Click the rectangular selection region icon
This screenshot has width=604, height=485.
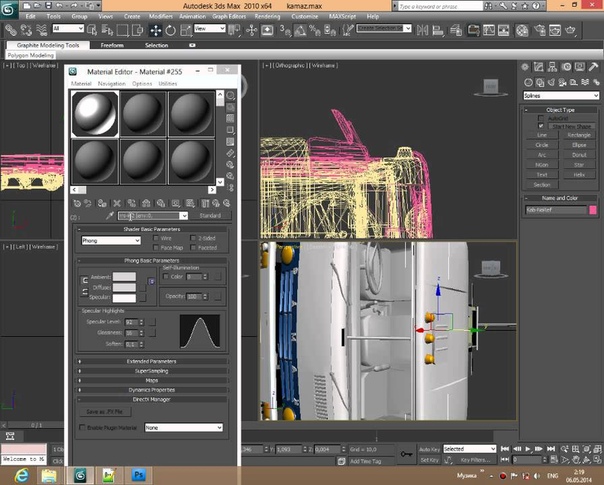(122, 30)
